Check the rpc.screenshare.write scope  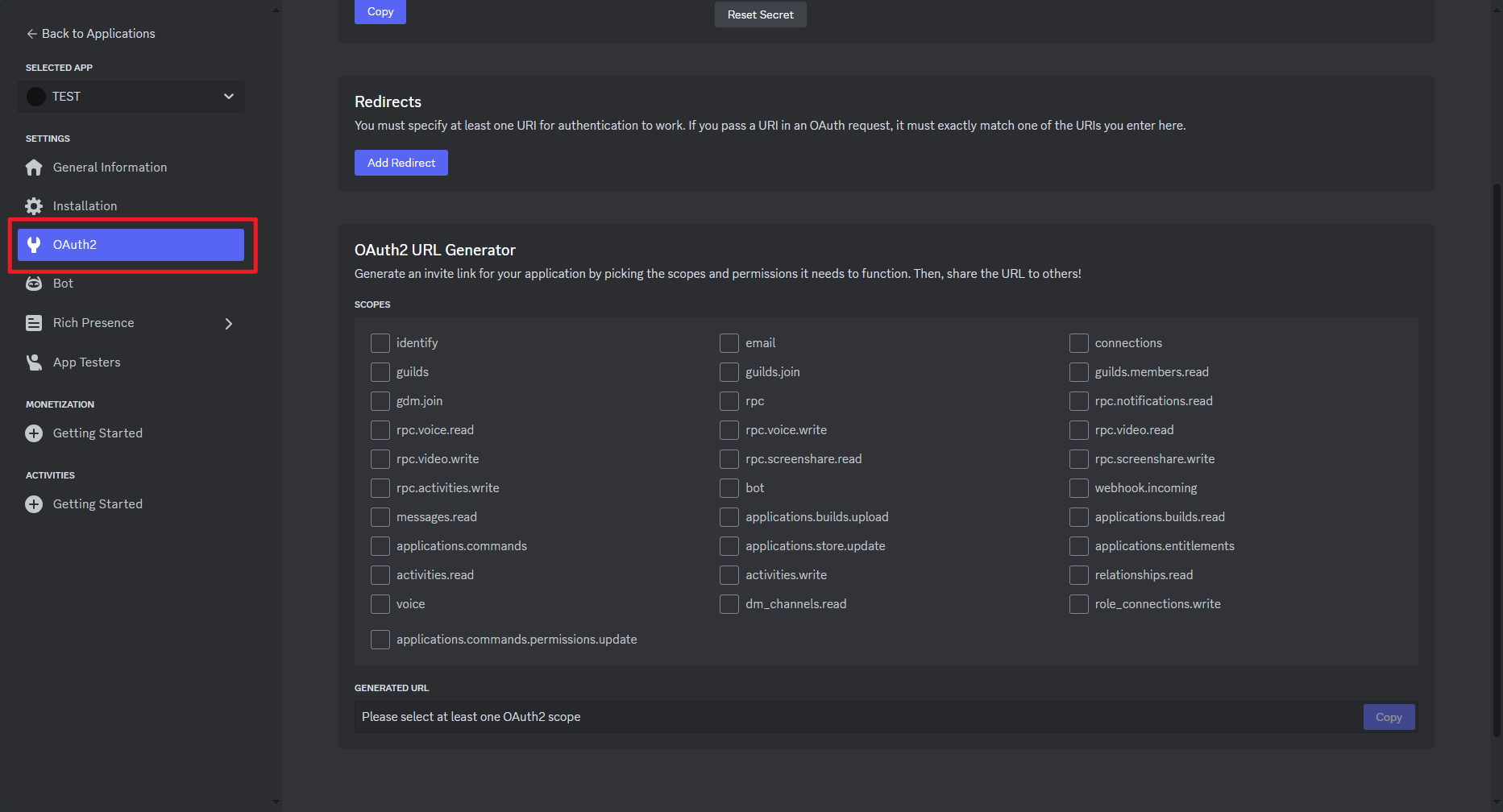(x=1079, y=459)
